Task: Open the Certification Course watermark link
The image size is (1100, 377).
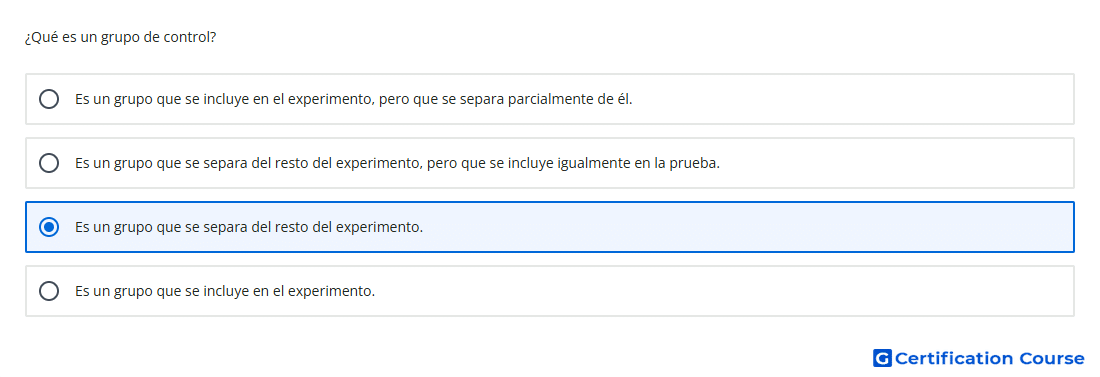Action: pyautogui.click(x=979, y=358)
